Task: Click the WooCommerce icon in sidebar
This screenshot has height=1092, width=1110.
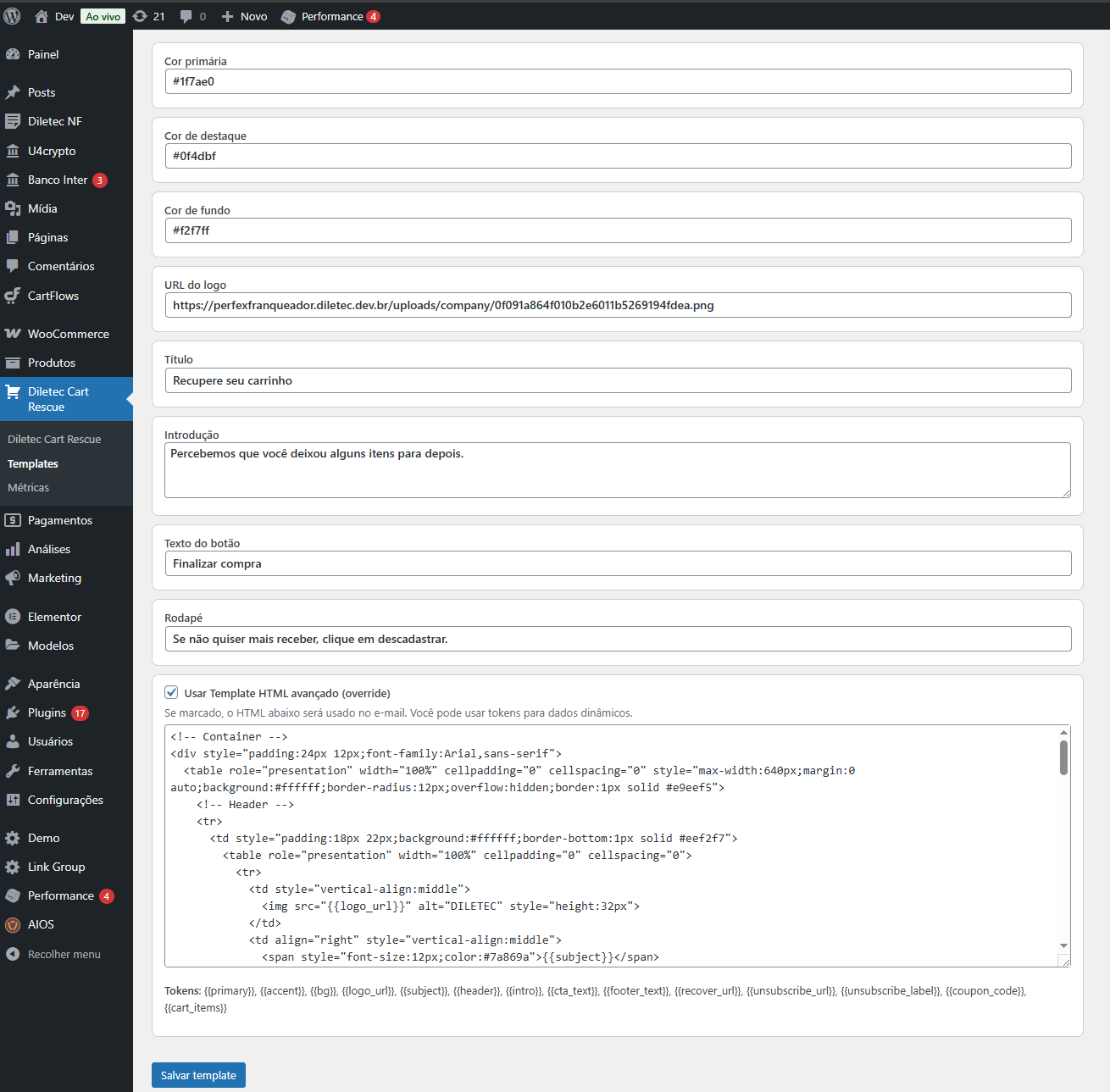Action: (13, 334)
